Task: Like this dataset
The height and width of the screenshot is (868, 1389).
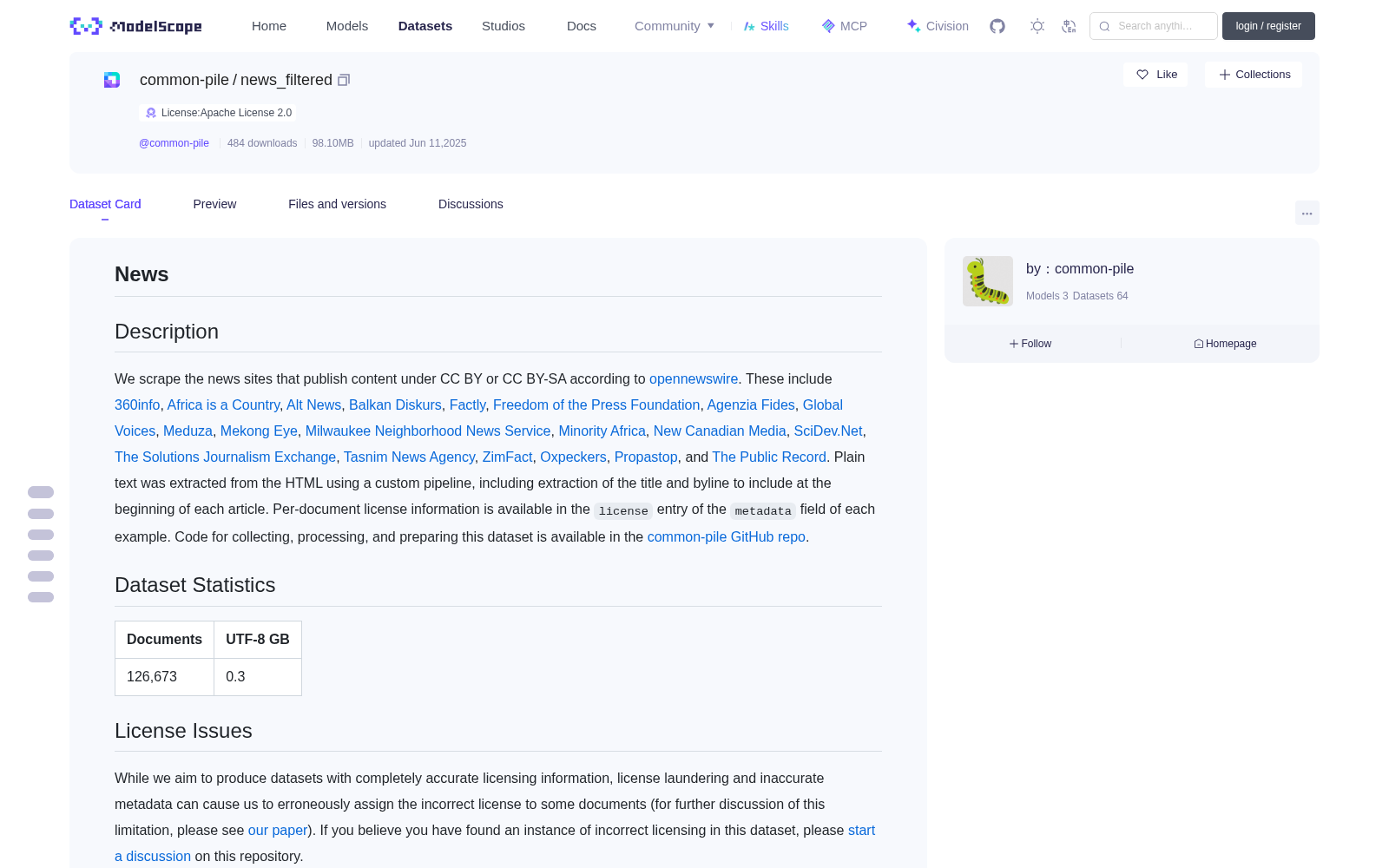Action: point(1155,75)
